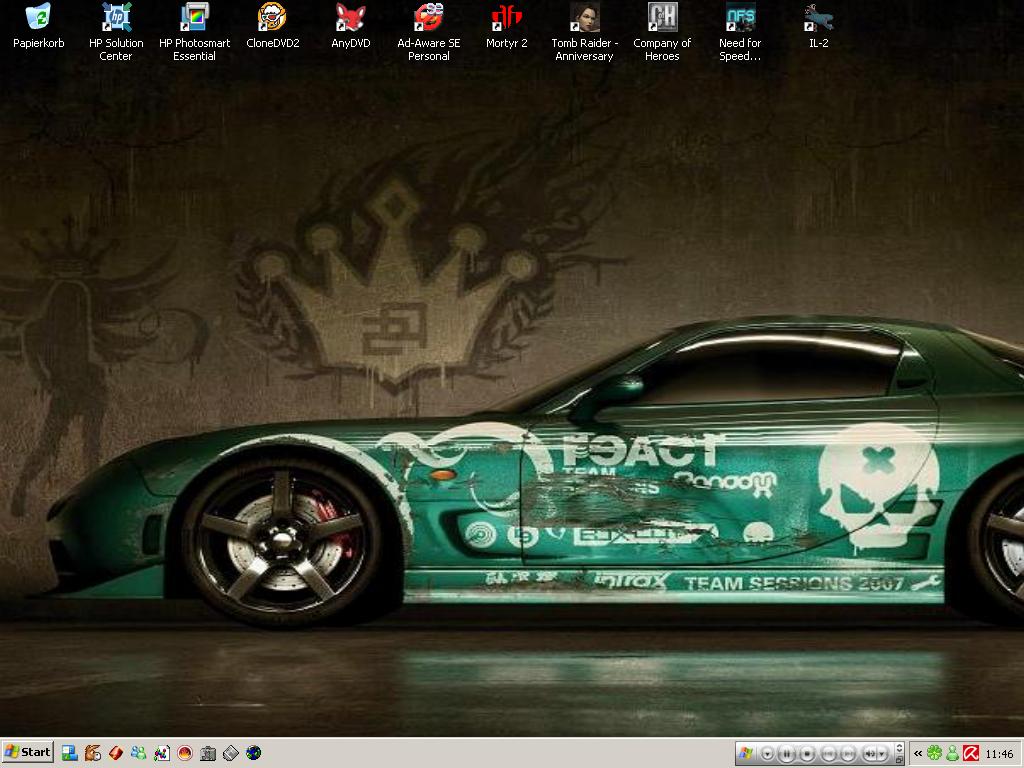Skip to previous track in media toolbar
1024x768 pixels.
pos(829,754)
